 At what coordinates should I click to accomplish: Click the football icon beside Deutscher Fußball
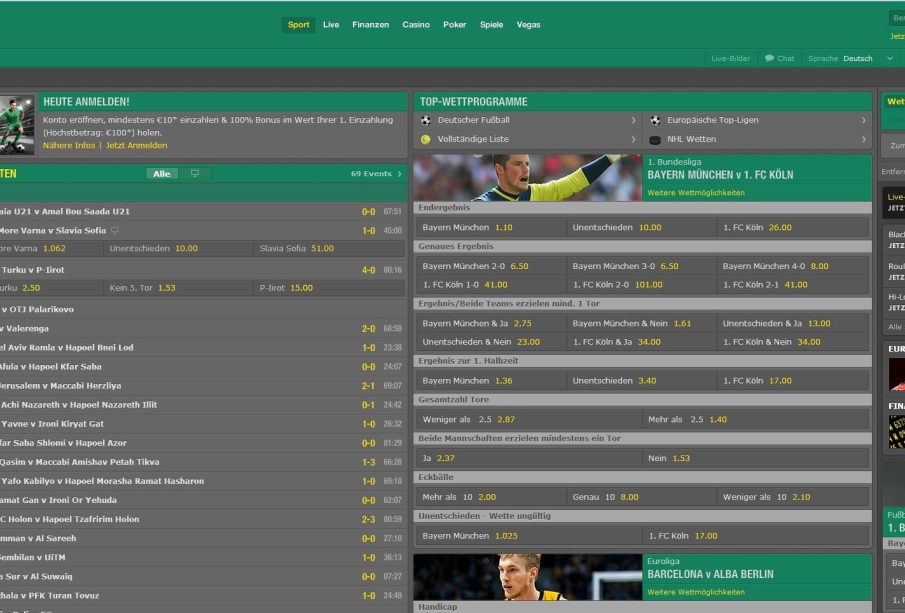[x=426, y=120]
